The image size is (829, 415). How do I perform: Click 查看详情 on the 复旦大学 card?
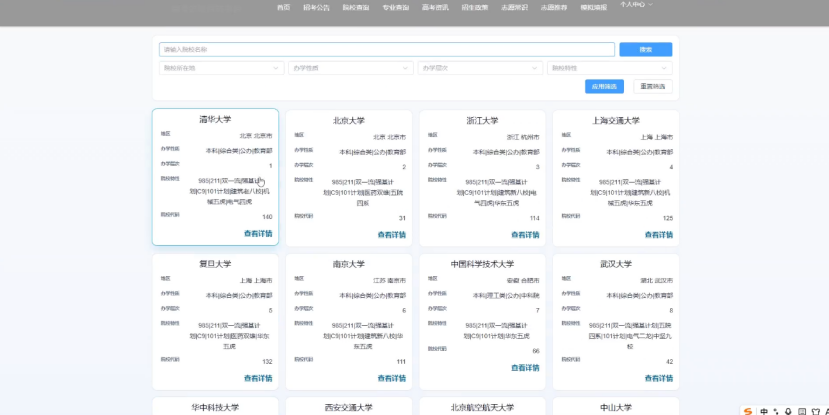pos(258,378)
